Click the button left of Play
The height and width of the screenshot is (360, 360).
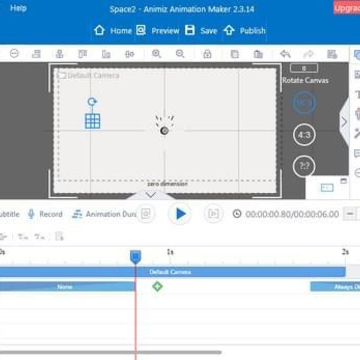tap(146, 214)
